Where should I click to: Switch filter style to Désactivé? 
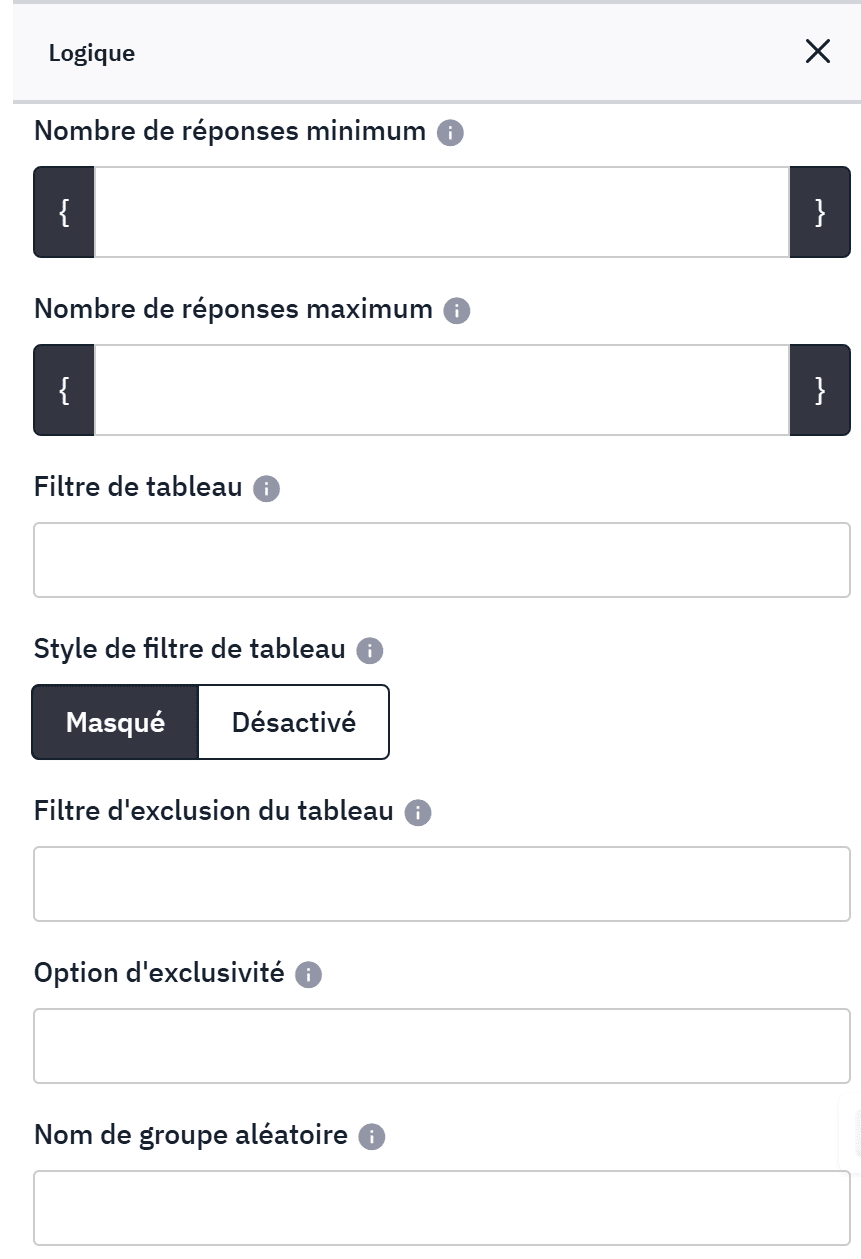coord(293,722)
